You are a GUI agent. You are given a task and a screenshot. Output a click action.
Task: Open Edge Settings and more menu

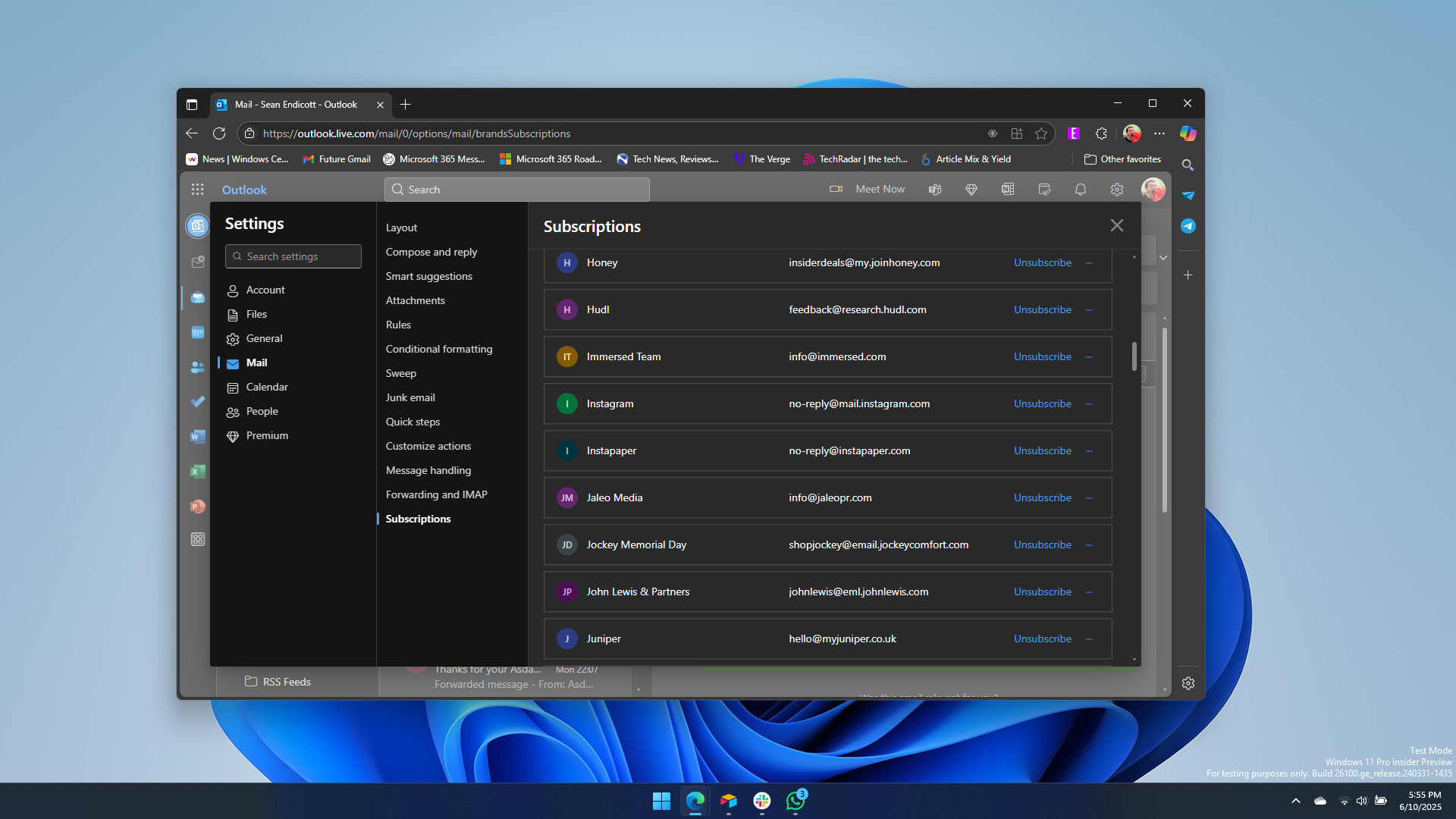[1159, 133]
